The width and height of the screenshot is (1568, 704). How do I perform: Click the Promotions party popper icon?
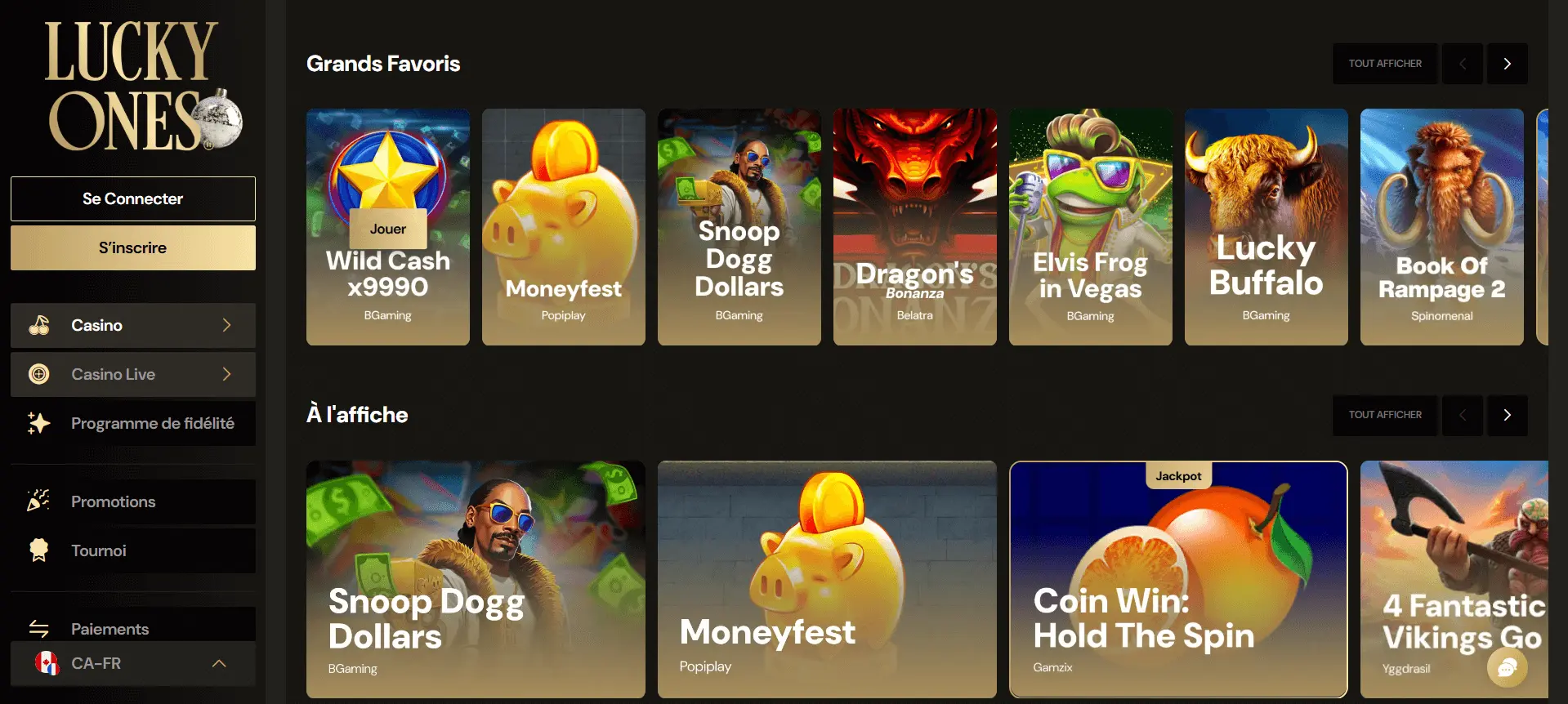point(38,501)
